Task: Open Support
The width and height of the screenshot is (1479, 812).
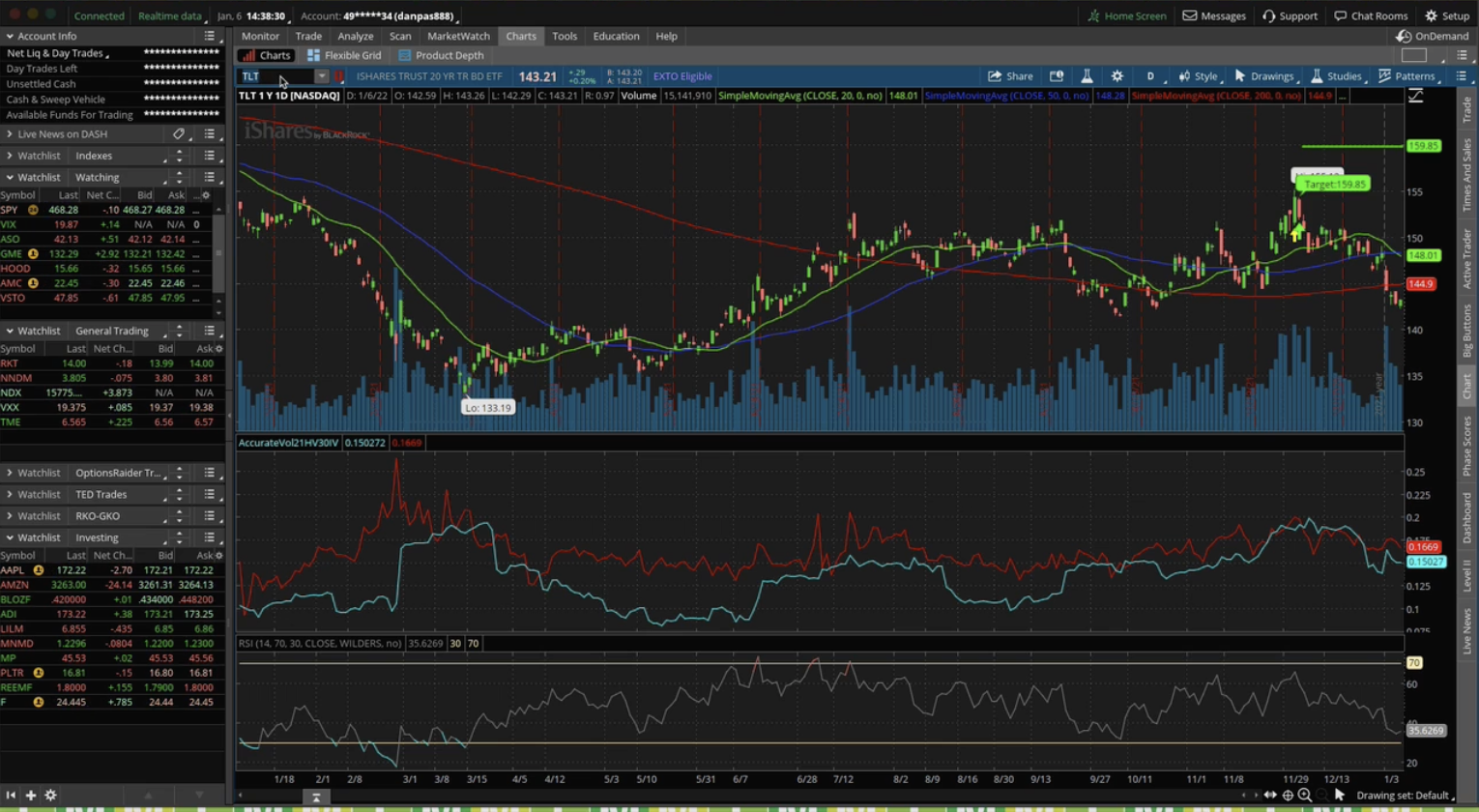Action: 1290,15
